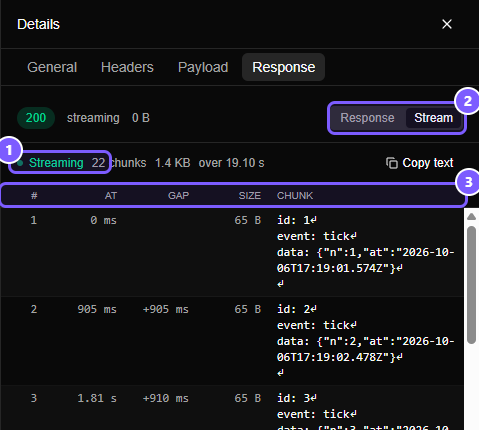Click the 1.4 KB size text
Image resolution: width=479 pixels, height=430 pixels.
click(173, 163)
